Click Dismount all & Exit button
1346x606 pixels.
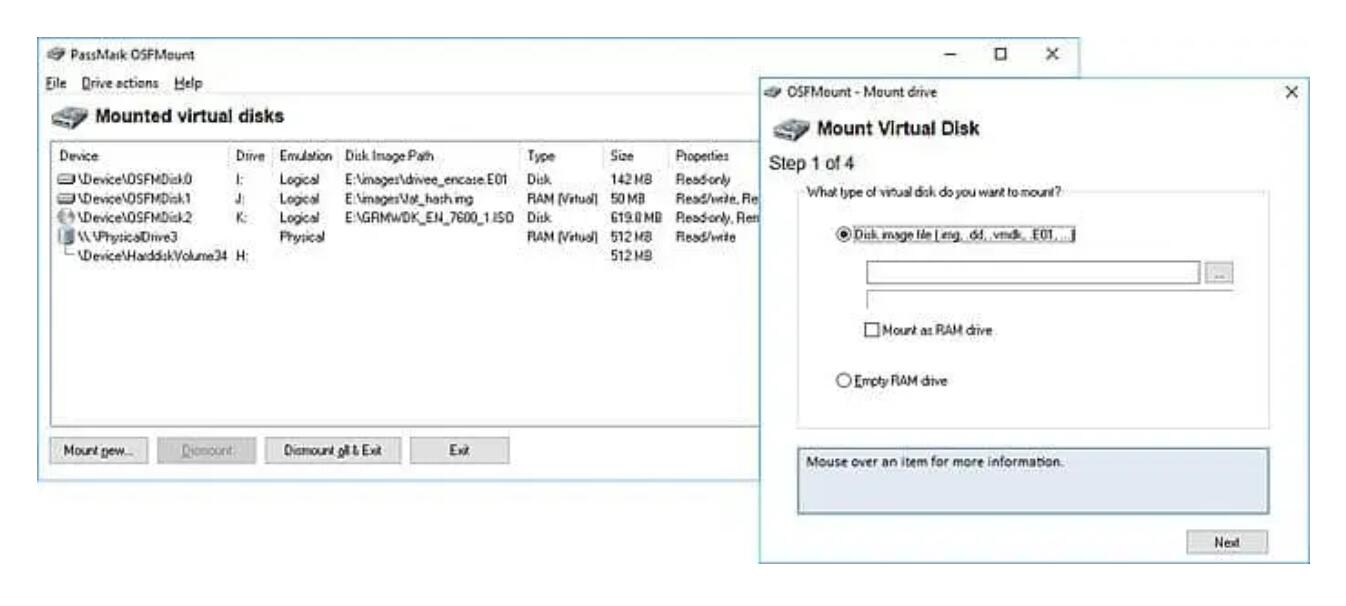tap(334, 451)
